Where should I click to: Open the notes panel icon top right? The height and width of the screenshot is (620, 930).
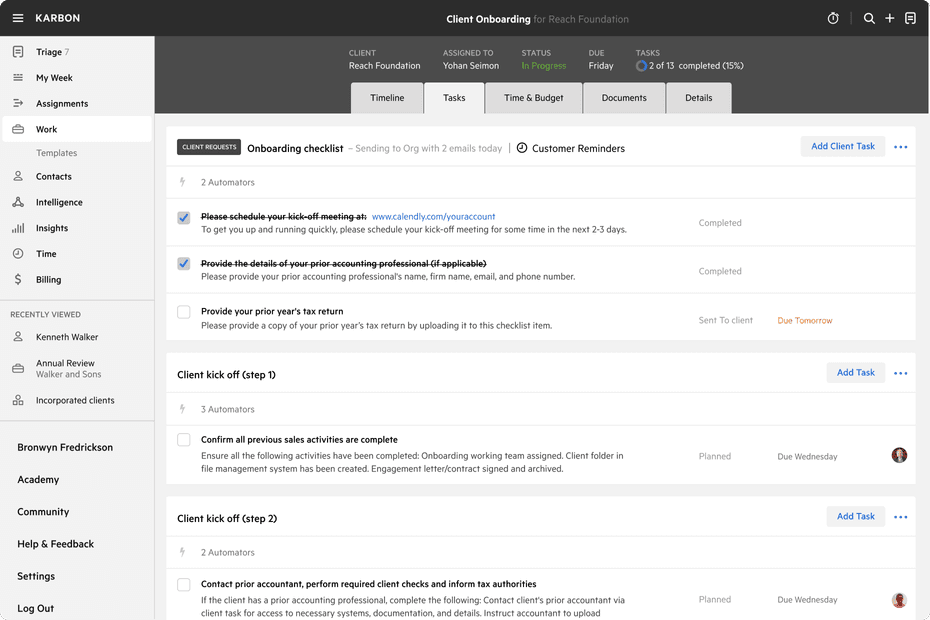click(x=910, y=18)
